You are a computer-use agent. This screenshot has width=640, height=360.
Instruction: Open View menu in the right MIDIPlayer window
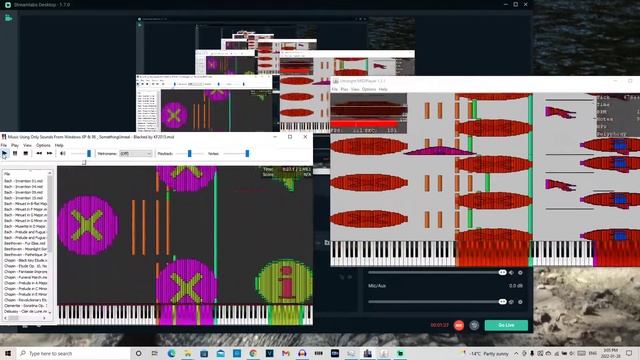[x=355, y=89]
